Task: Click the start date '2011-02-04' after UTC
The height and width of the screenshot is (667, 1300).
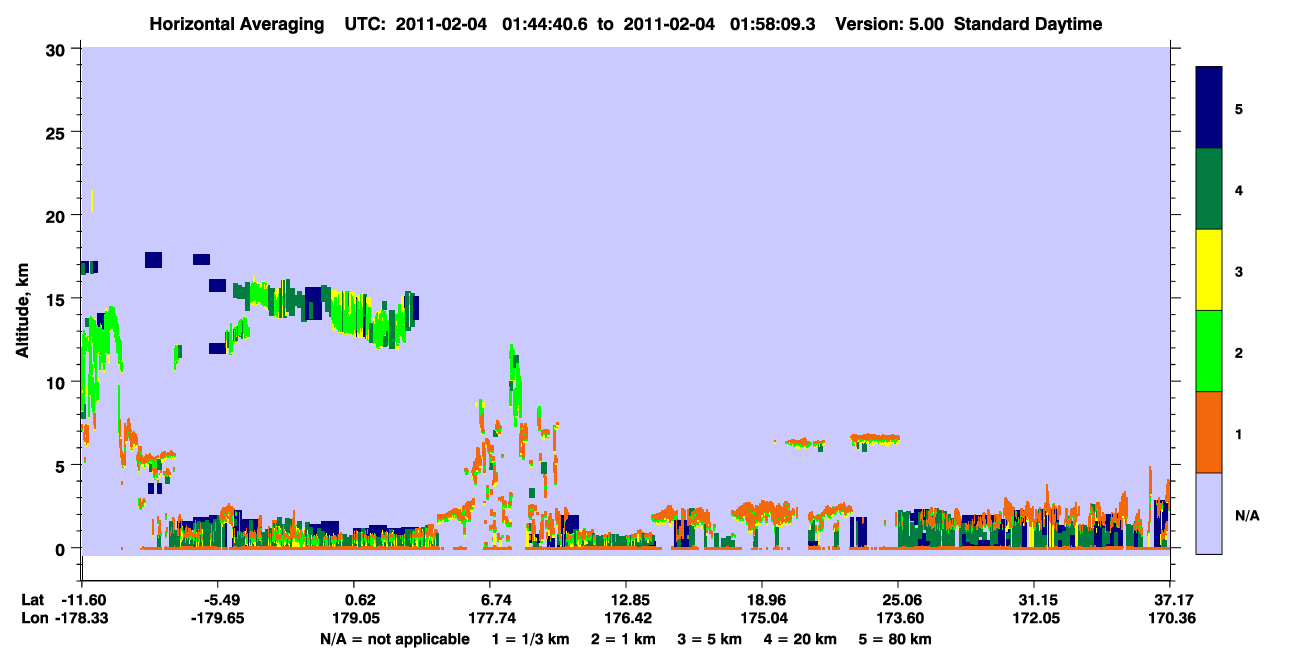Action: coord(441,24)
